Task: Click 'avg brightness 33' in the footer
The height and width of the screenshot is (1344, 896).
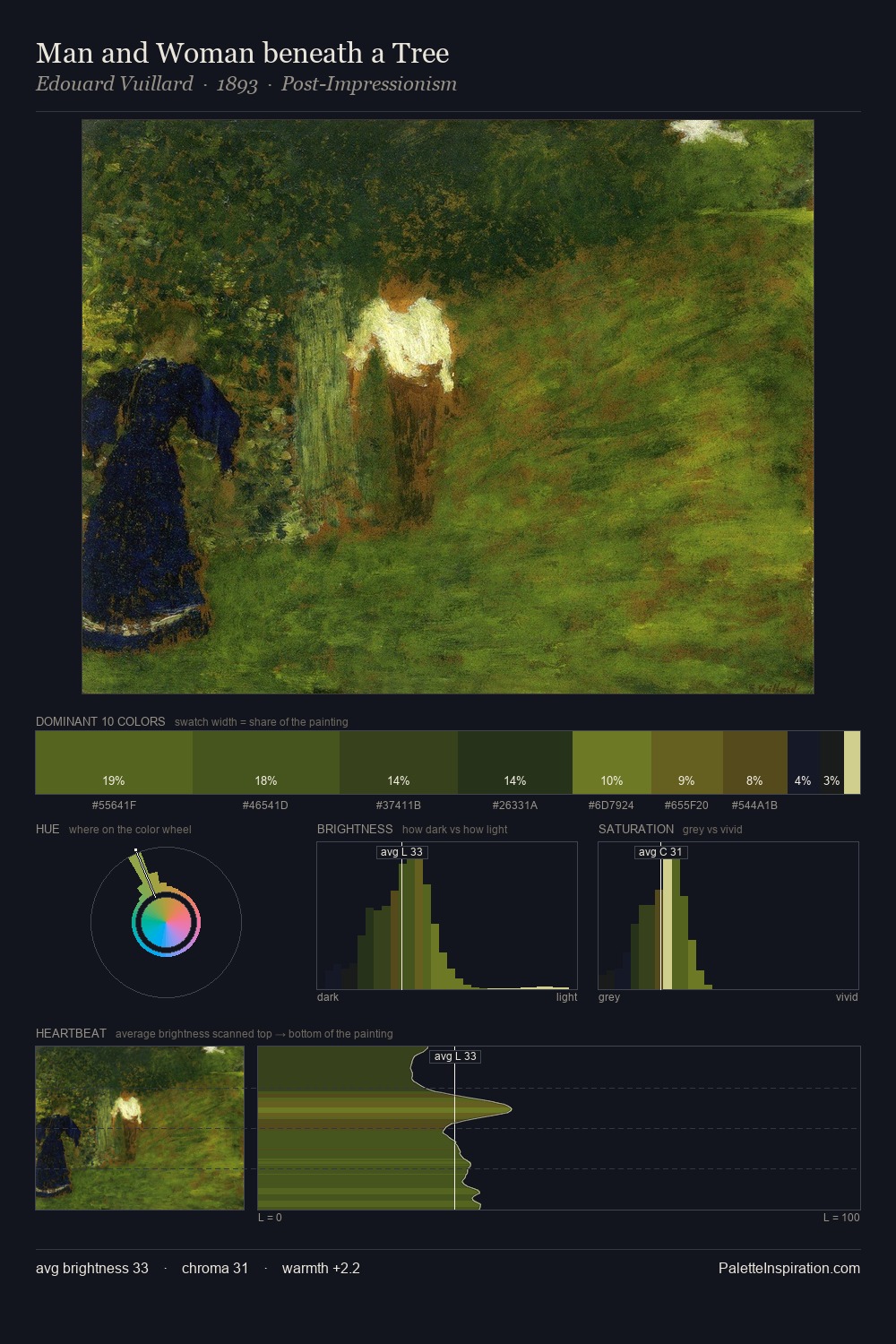Action: pos(92,1268)
